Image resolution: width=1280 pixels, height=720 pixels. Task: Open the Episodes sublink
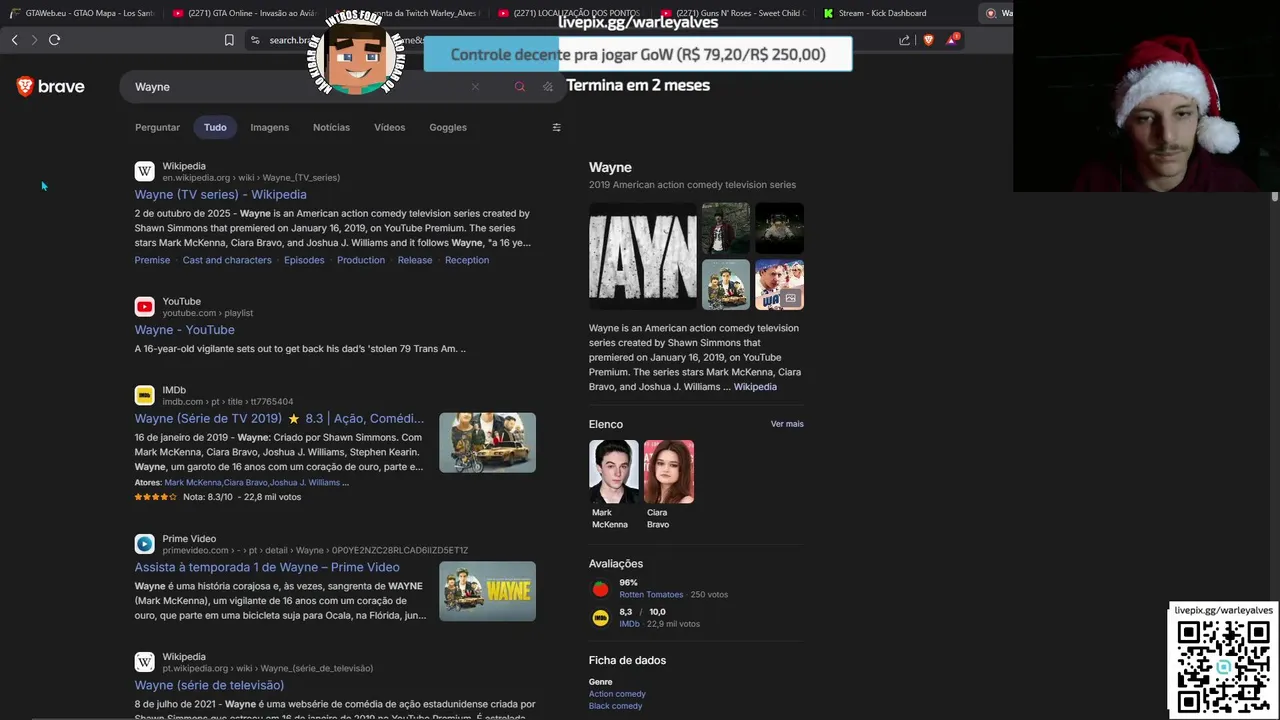click(304, 260)
